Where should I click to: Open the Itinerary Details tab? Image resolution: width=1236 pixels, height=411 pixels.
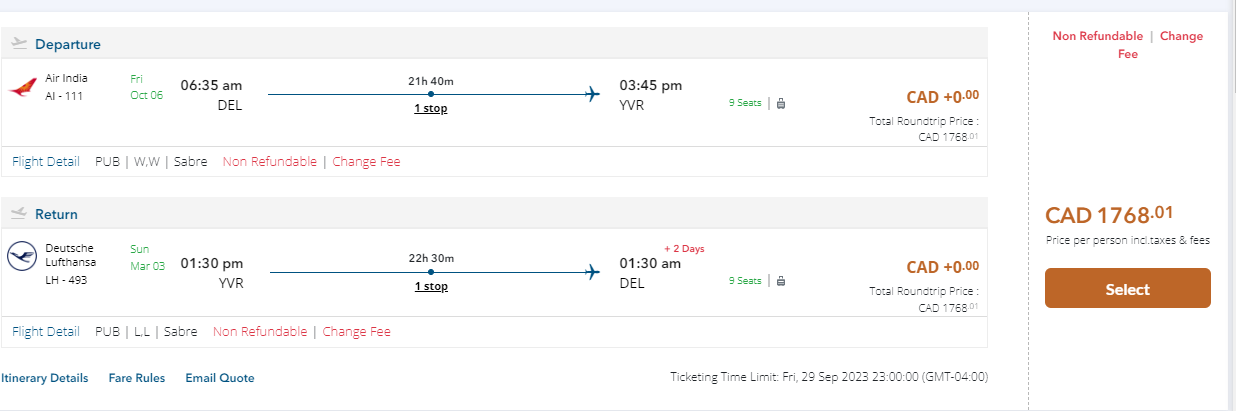(45, 378)
